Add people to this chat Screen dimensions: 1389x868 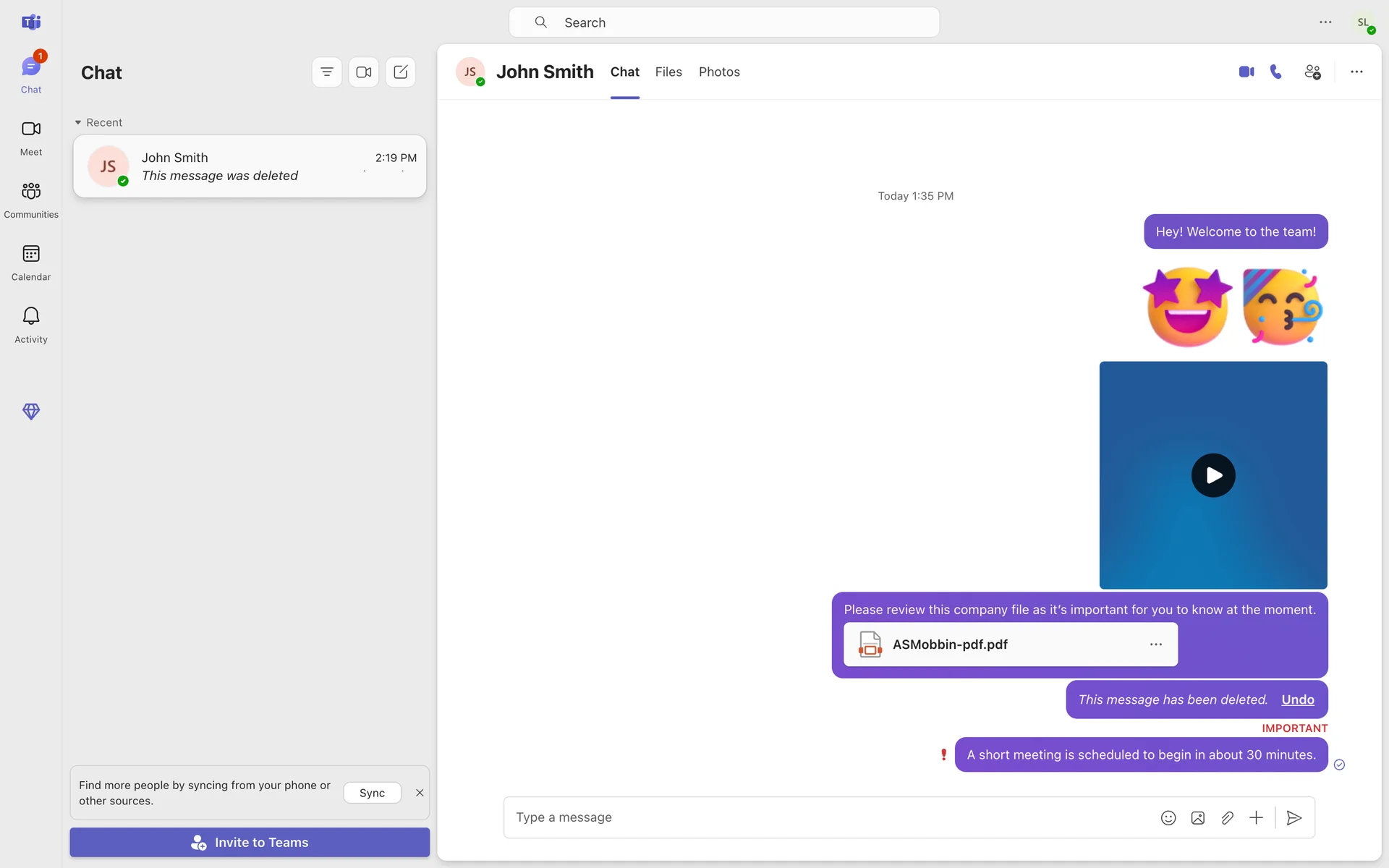(1312, 72)
